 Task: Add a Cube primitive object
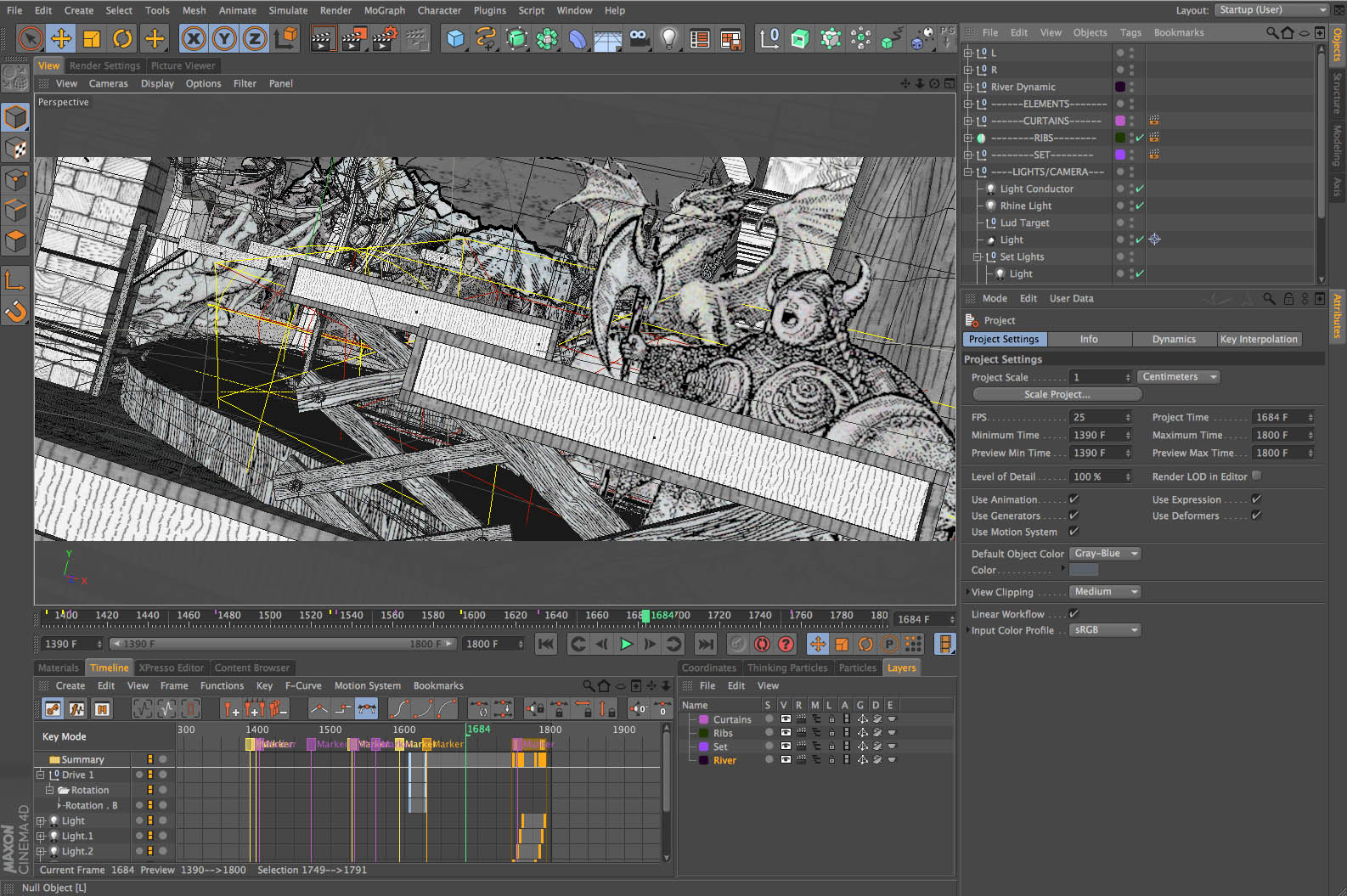(456, 38)
